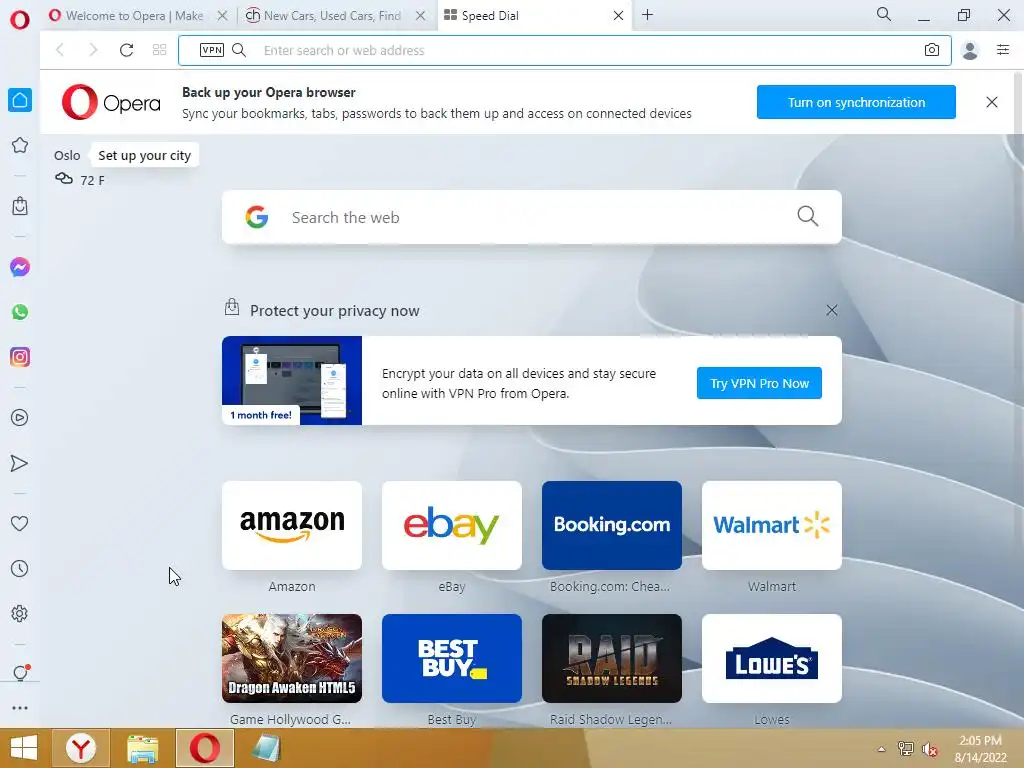Open Bookmarks star in sidebar
The height and width of the screenshot is (768, 1024).
[20, 145]
